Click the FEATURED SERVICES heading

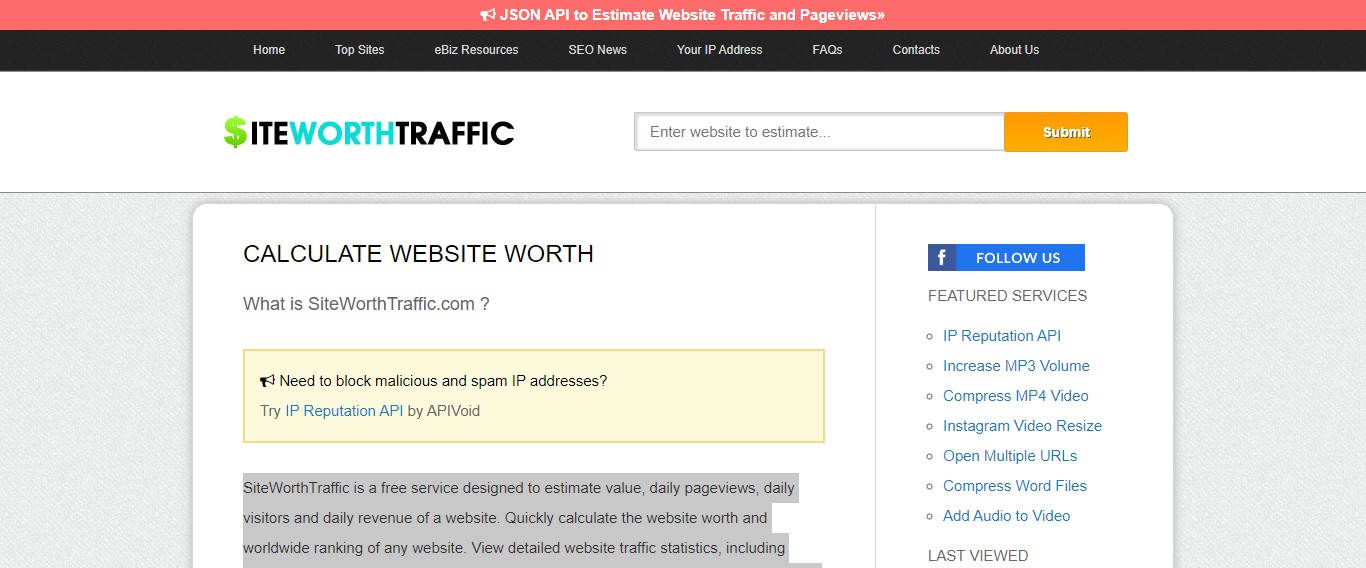click(x=1007, y=296)
